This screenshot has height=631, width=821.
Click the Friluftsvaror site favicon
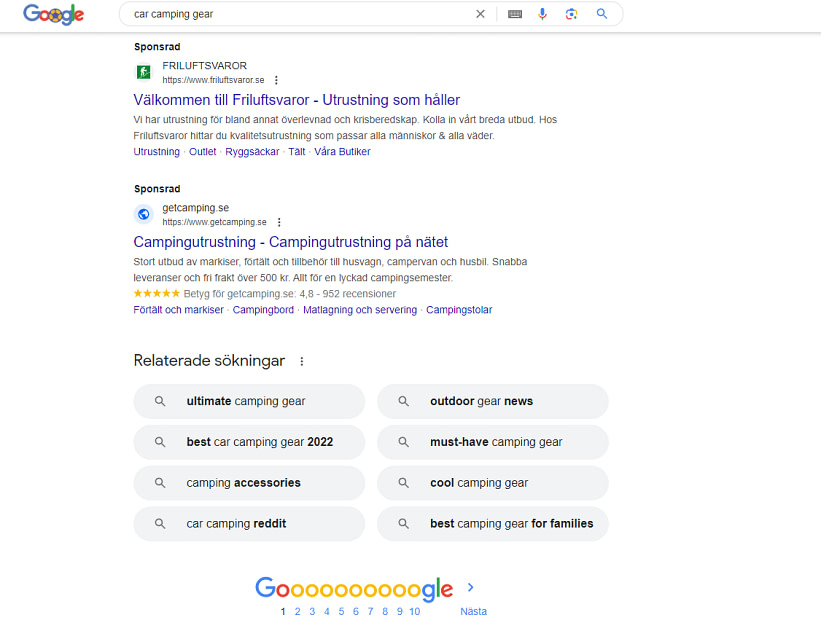(x=143, y=72)
